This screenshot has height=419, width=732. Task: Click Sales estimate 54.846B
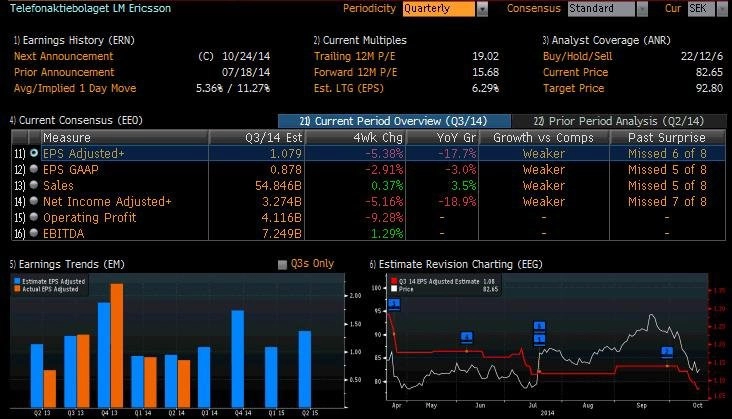click(278, 185)
